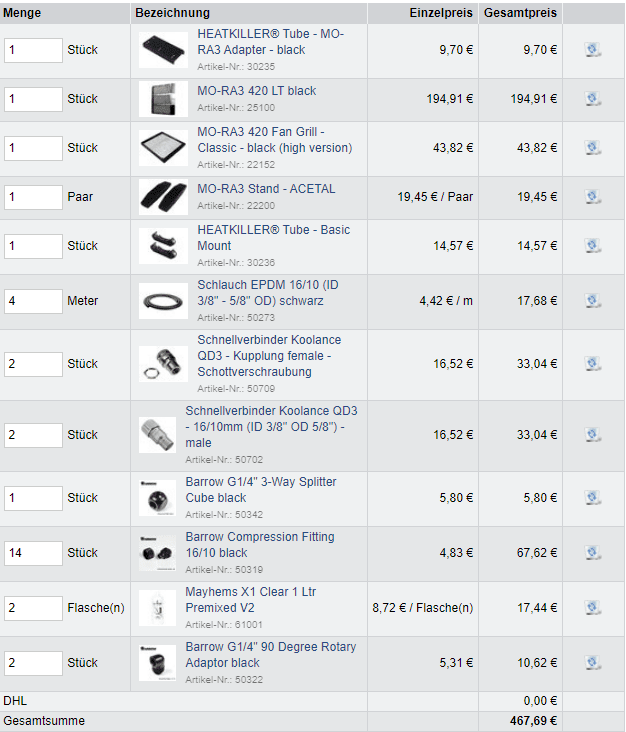Click refresh icon for Koolance QD3 male row
The width and height of the screenshot is (626, 732).
tap(593, 435)
